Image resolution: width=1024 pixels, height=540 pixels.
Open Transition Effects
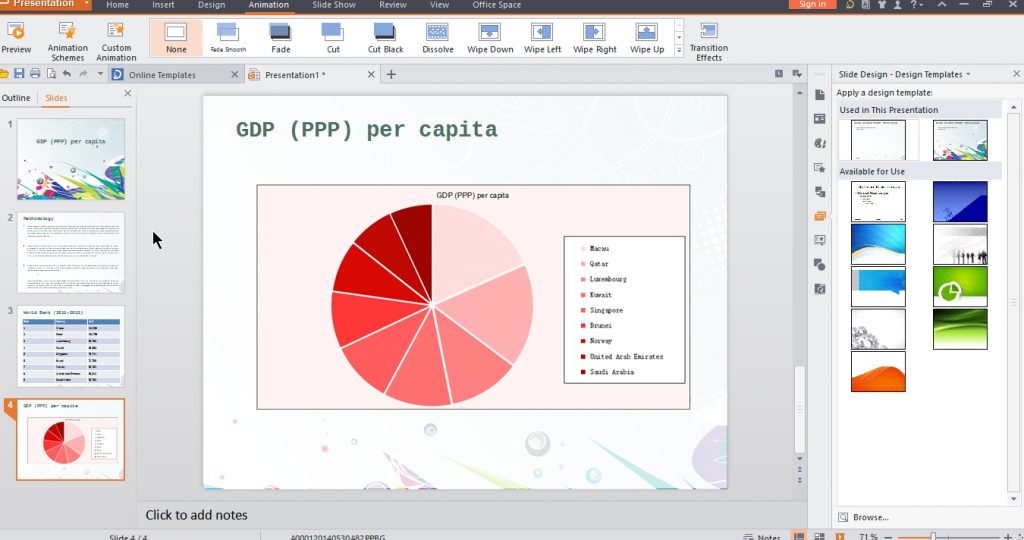pos(709,40)
